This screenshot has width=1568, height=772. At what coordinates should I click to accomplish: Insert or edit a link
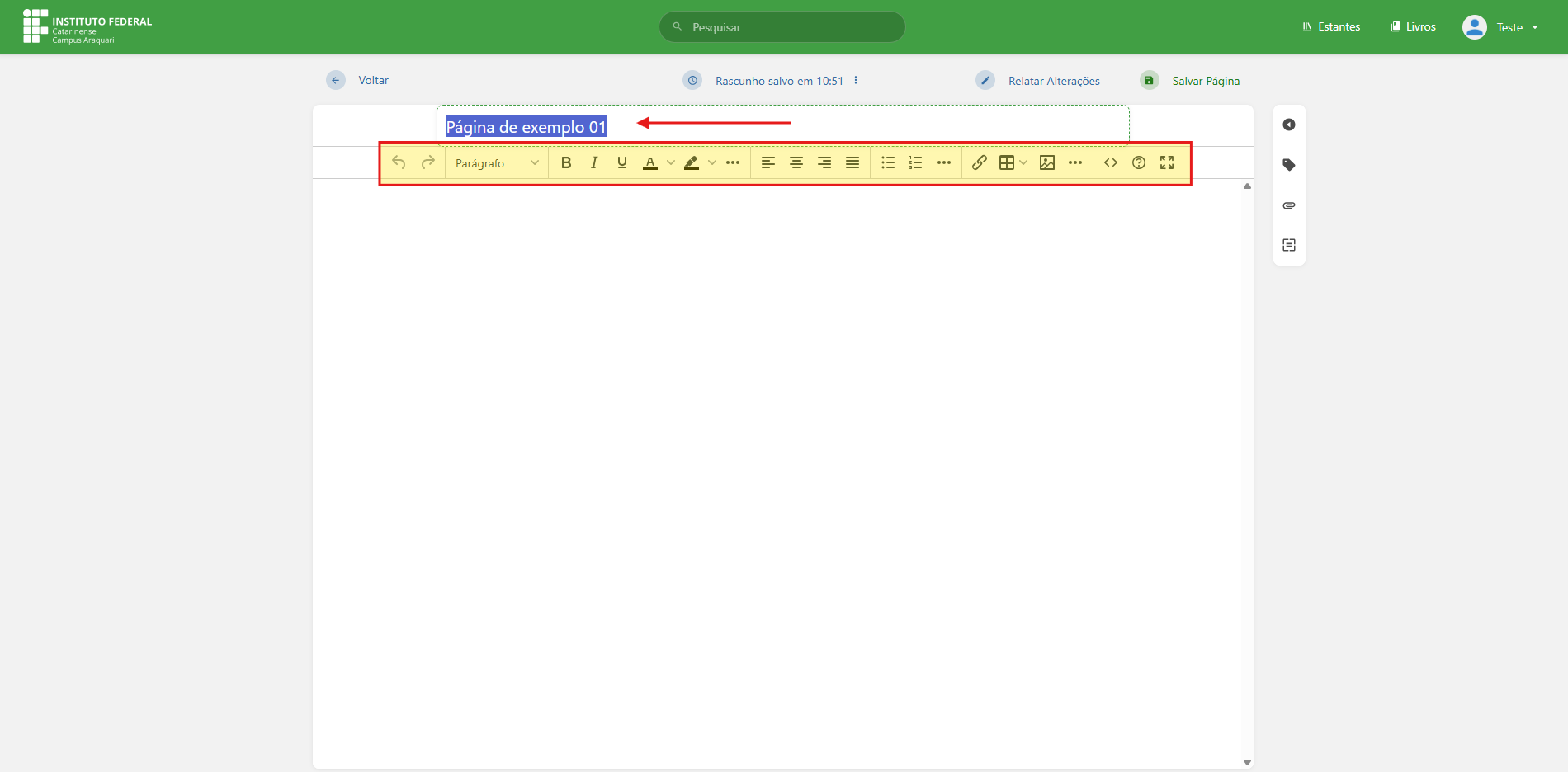point(980,162)
